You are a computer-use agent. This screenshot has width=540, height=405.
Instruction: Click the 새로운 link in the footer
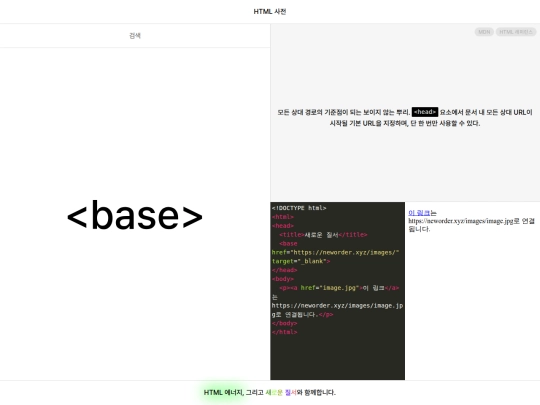[274, 392]
